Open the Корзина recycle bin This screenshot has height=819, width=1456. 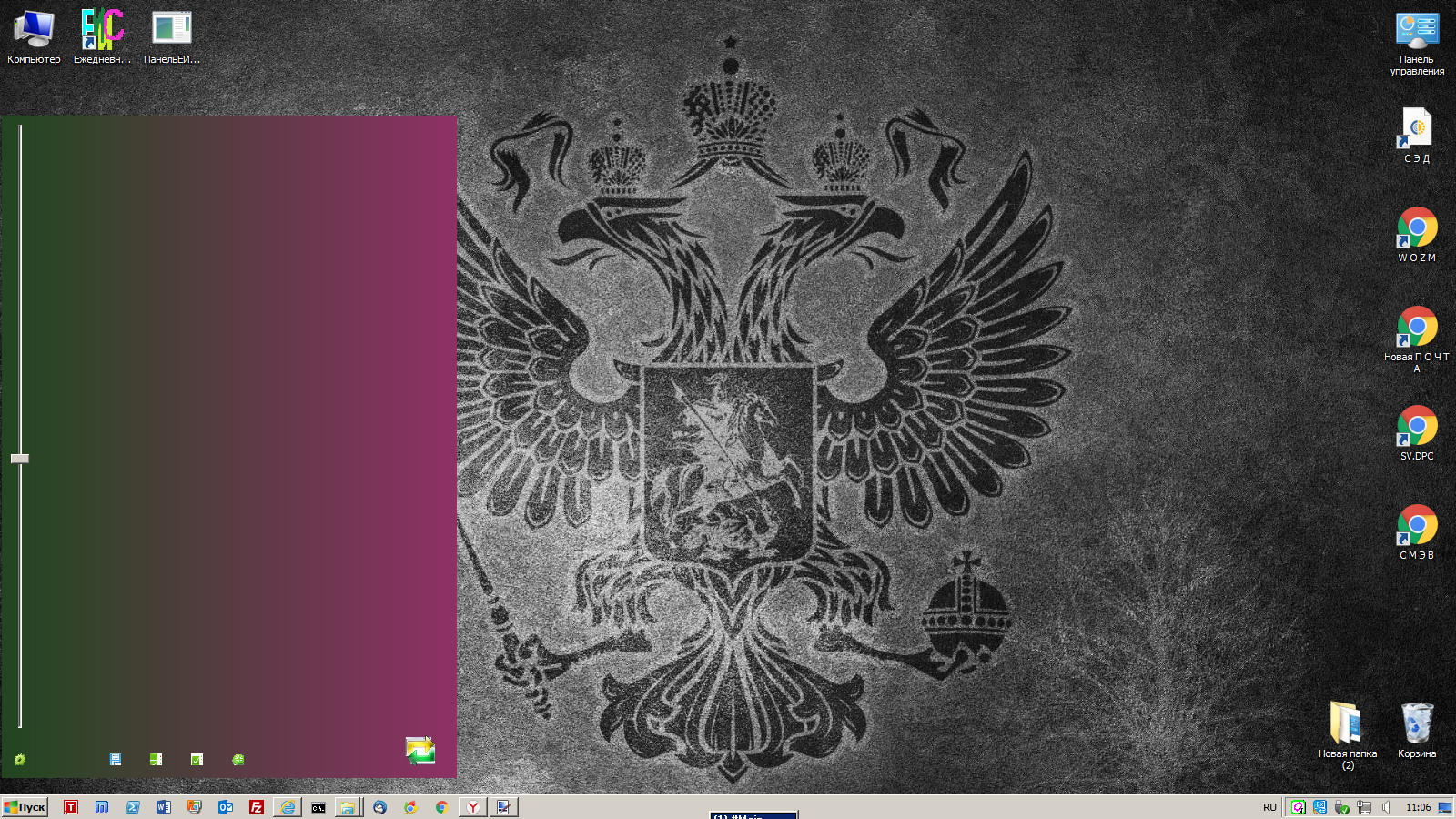[1417, 729]
